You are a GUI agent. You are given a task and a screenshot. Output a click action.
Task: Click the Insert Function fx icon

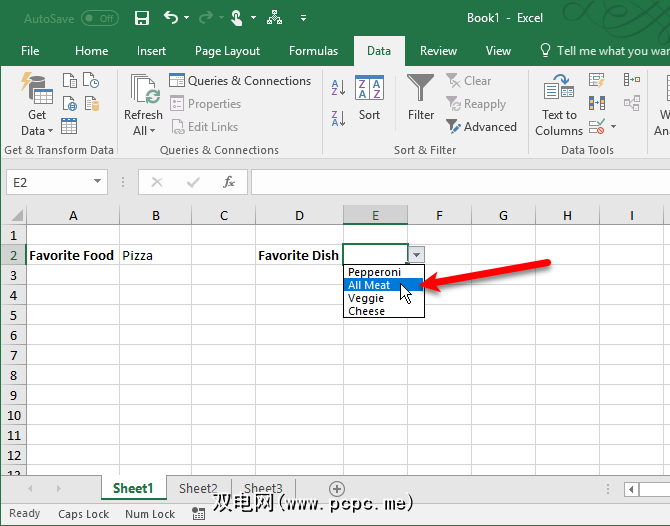coord(229,182)
